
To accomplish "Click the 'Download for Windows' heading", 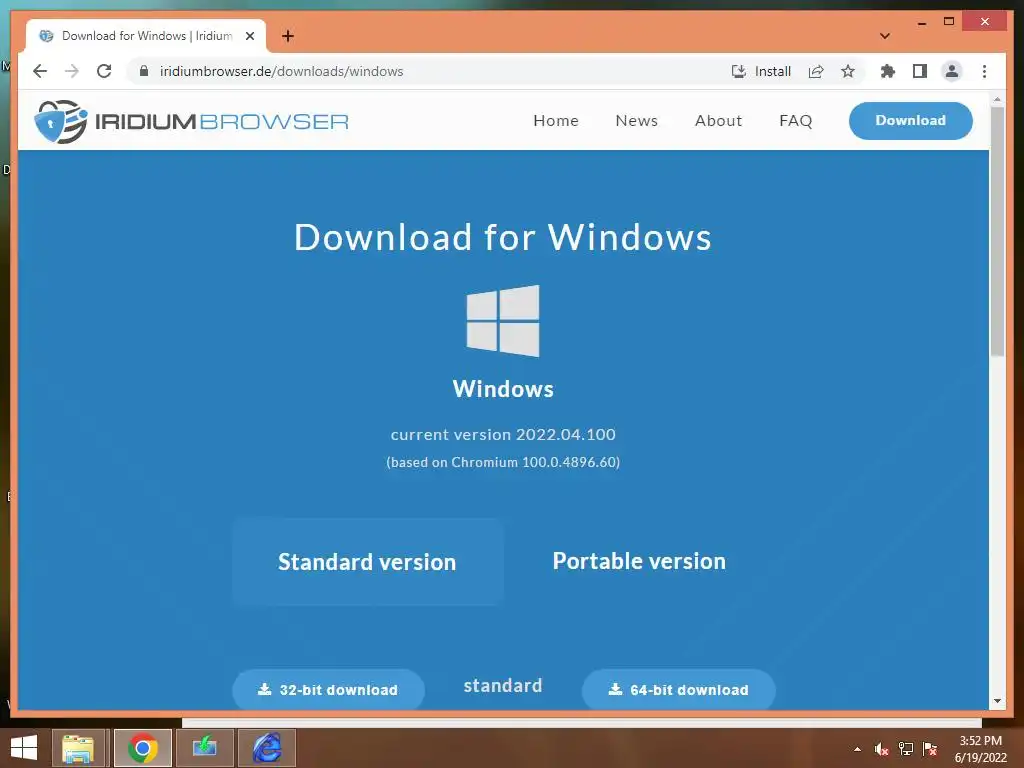I will [503, 236].
